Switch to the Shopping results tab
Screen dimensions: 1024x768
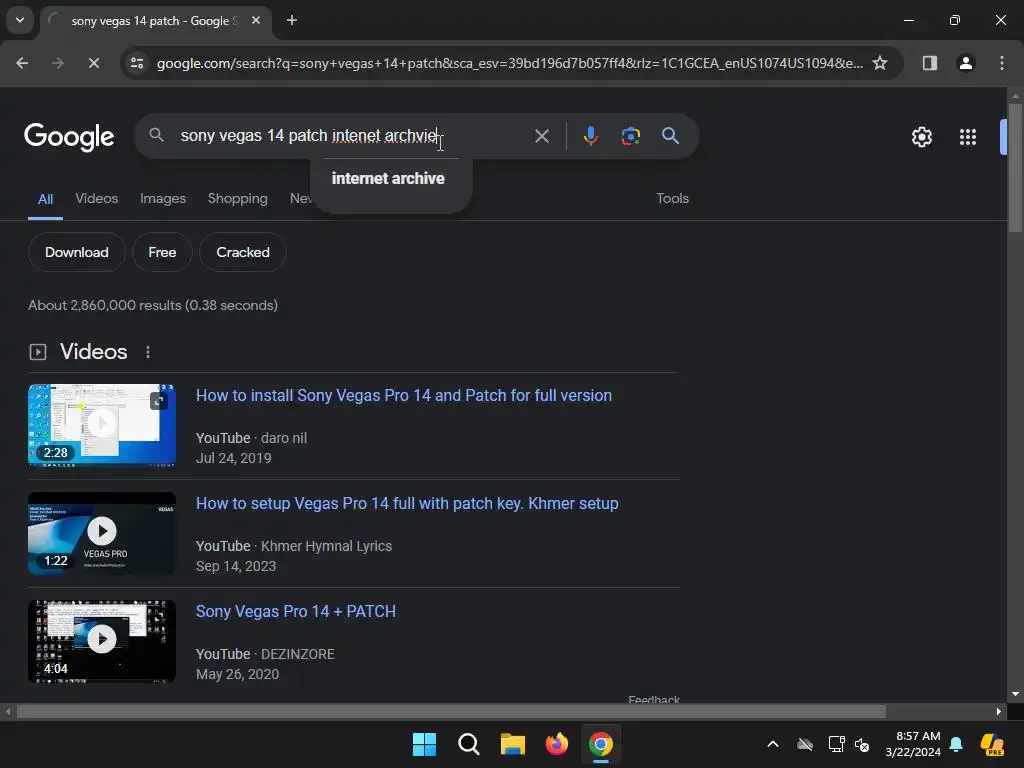click(238, 199)
